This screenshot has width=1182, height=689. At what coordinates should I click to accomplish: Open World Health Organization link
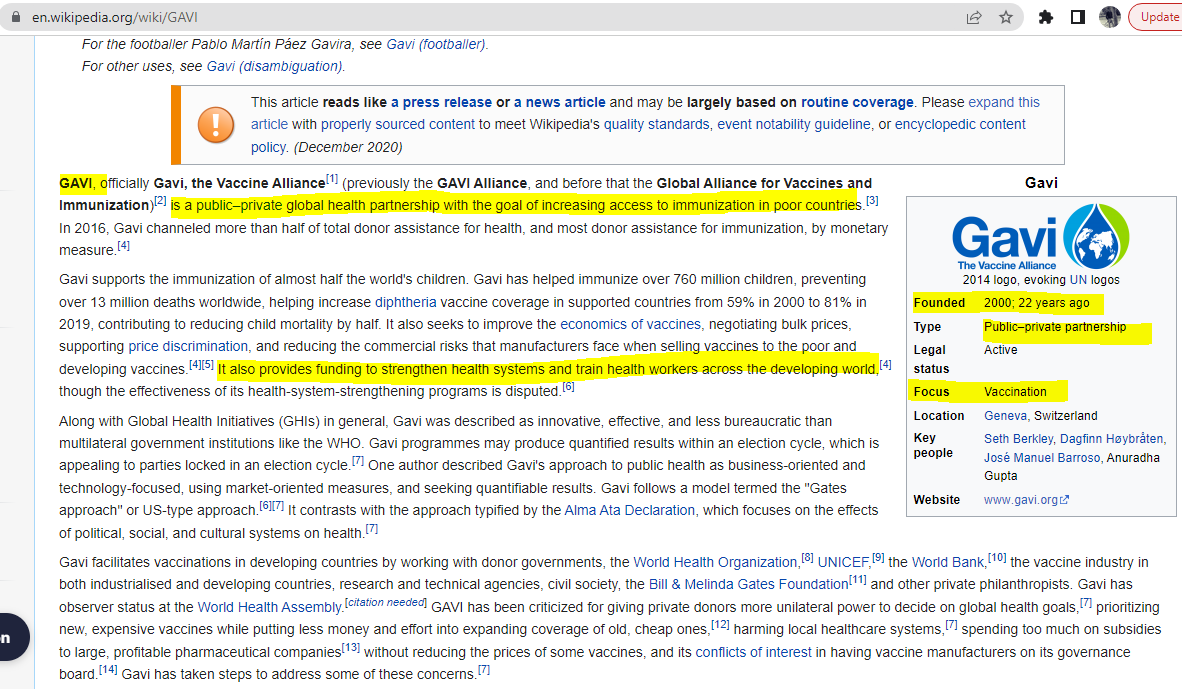click(715, 562)
